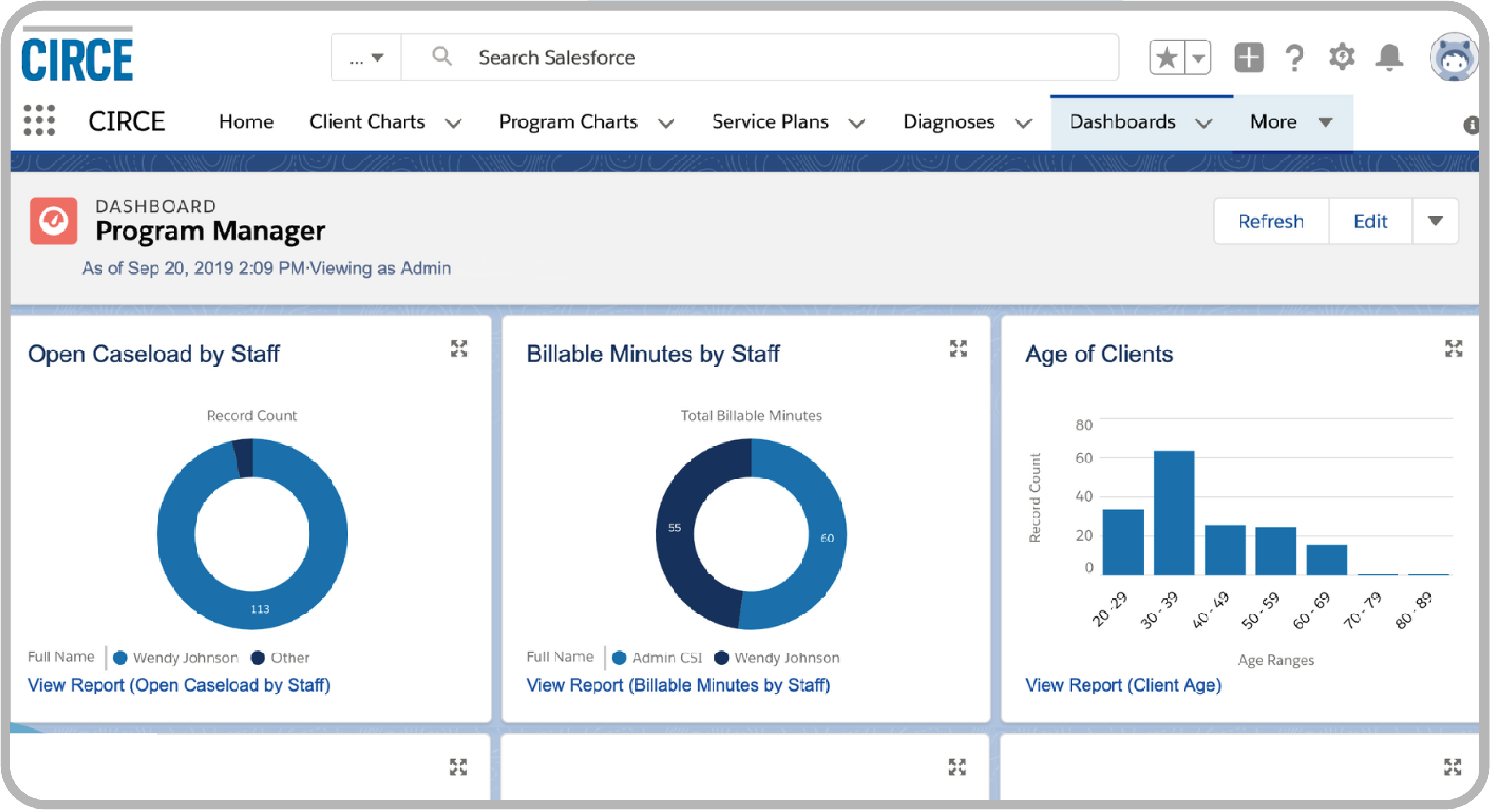Open the Service Plans tab
Screen dimensions: 1490x812
click(770, 122)
